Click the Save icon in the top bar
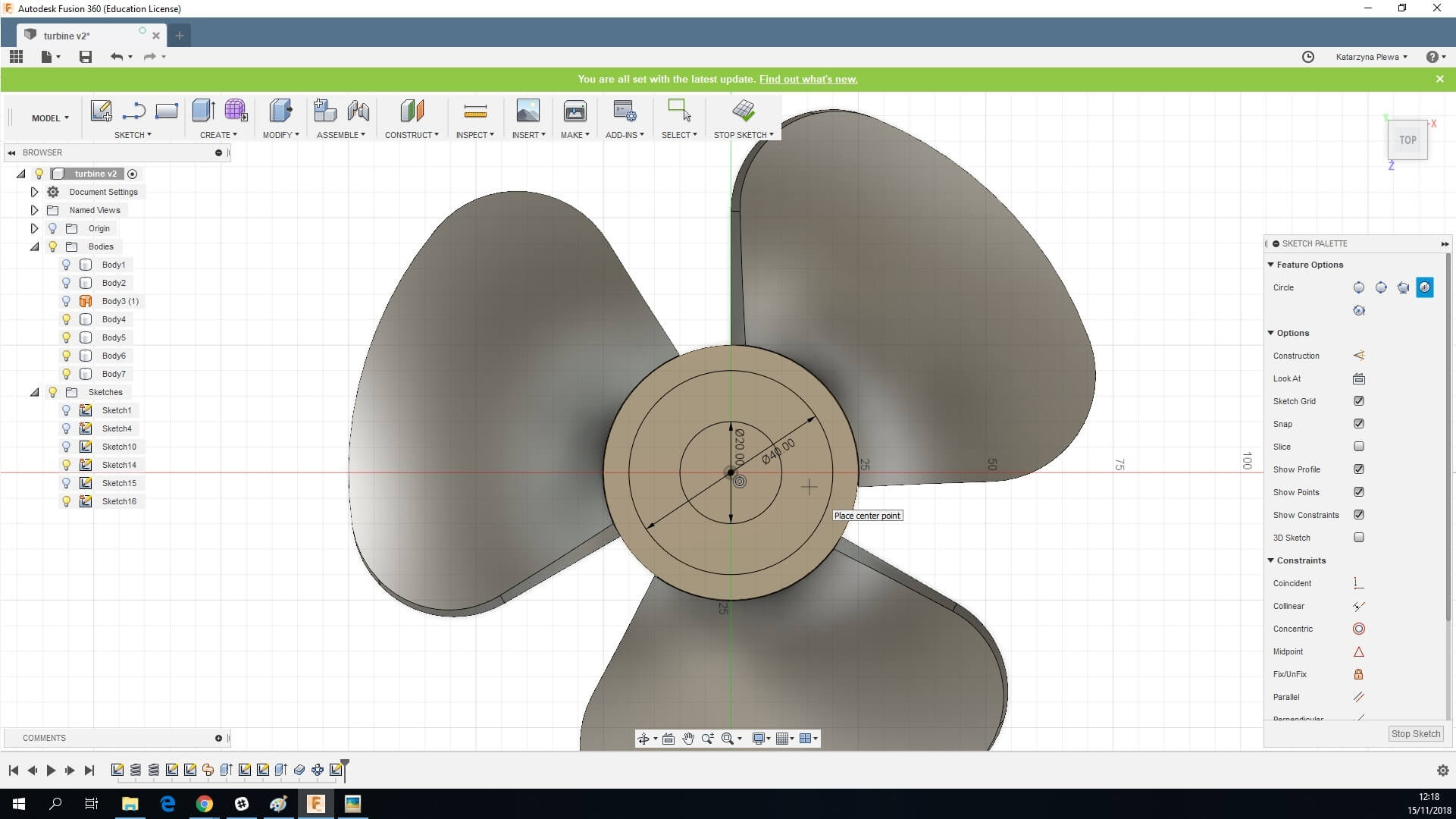 [86, 57]
